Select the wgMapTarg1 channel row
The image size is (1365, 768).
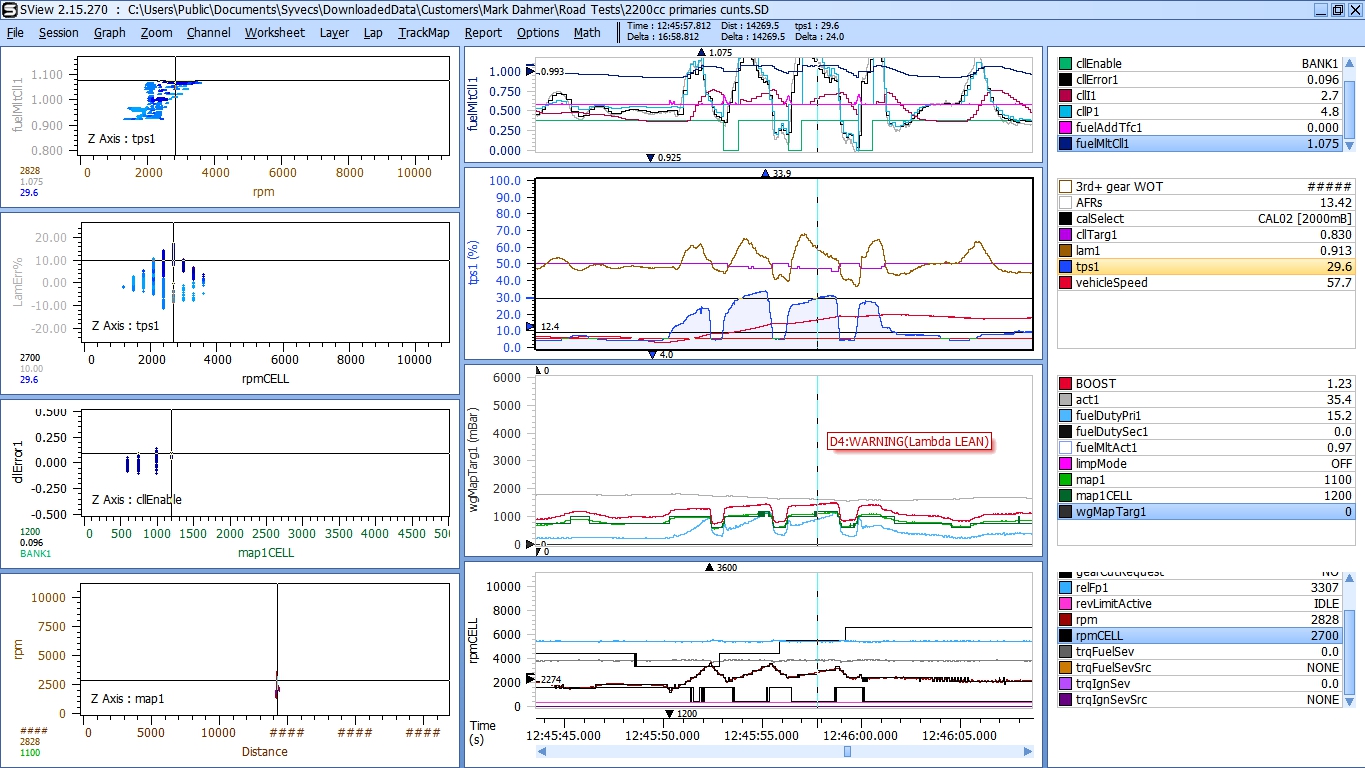tap(1206, 512)
